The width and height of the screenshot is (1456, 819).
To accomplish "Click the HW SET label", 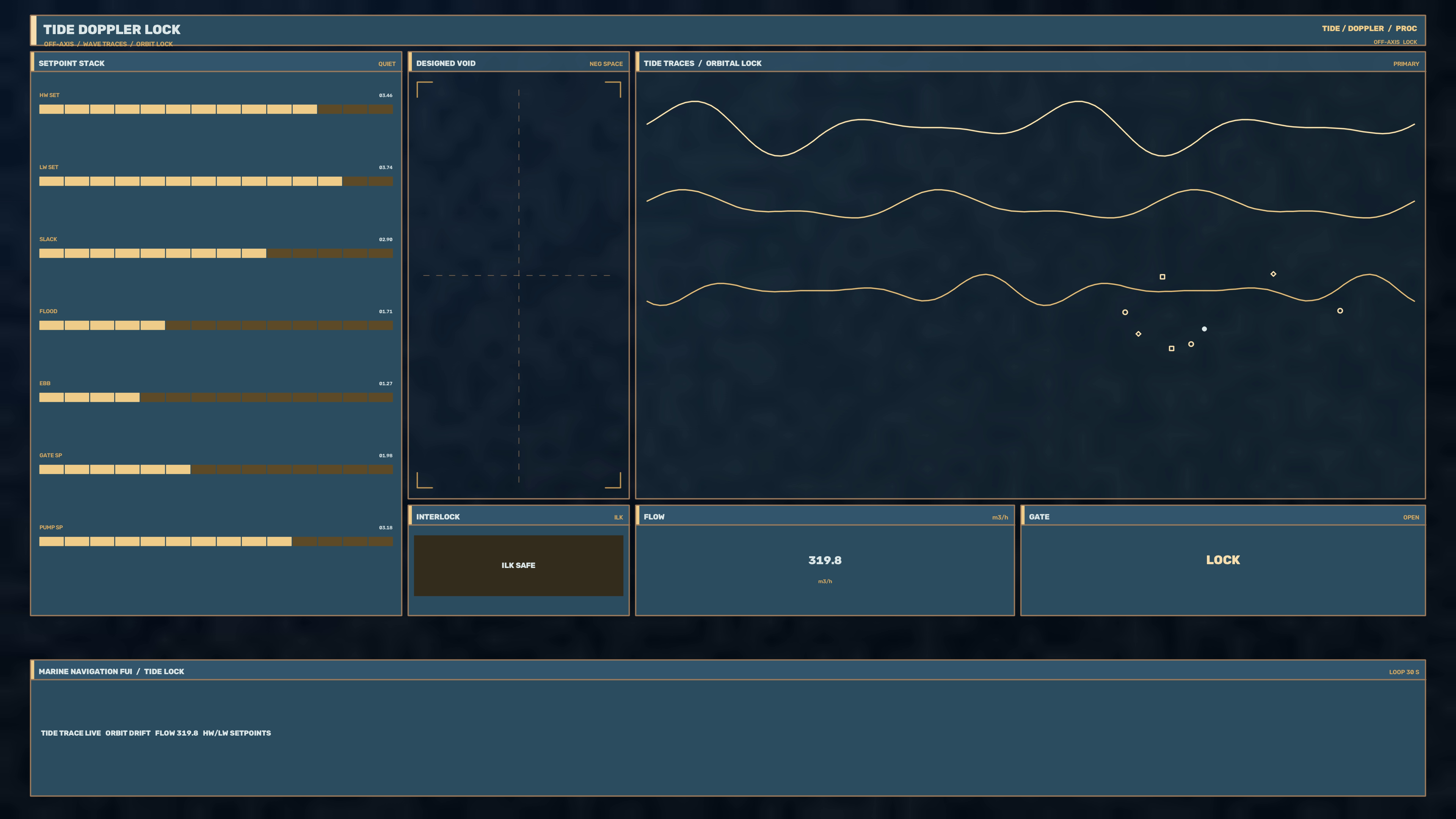I will (x=49, y=96).
